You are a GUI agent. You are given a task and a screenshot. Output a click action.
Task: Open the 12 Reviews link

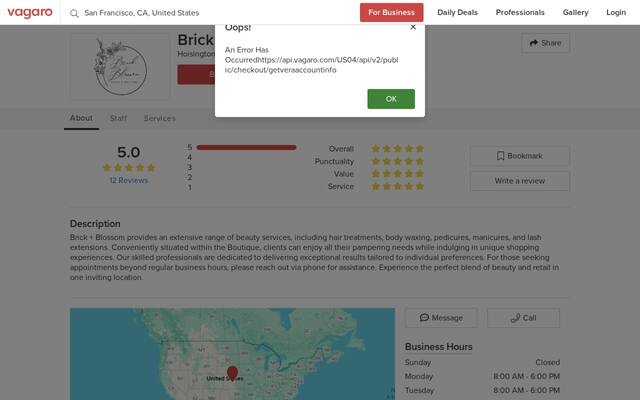129,180
